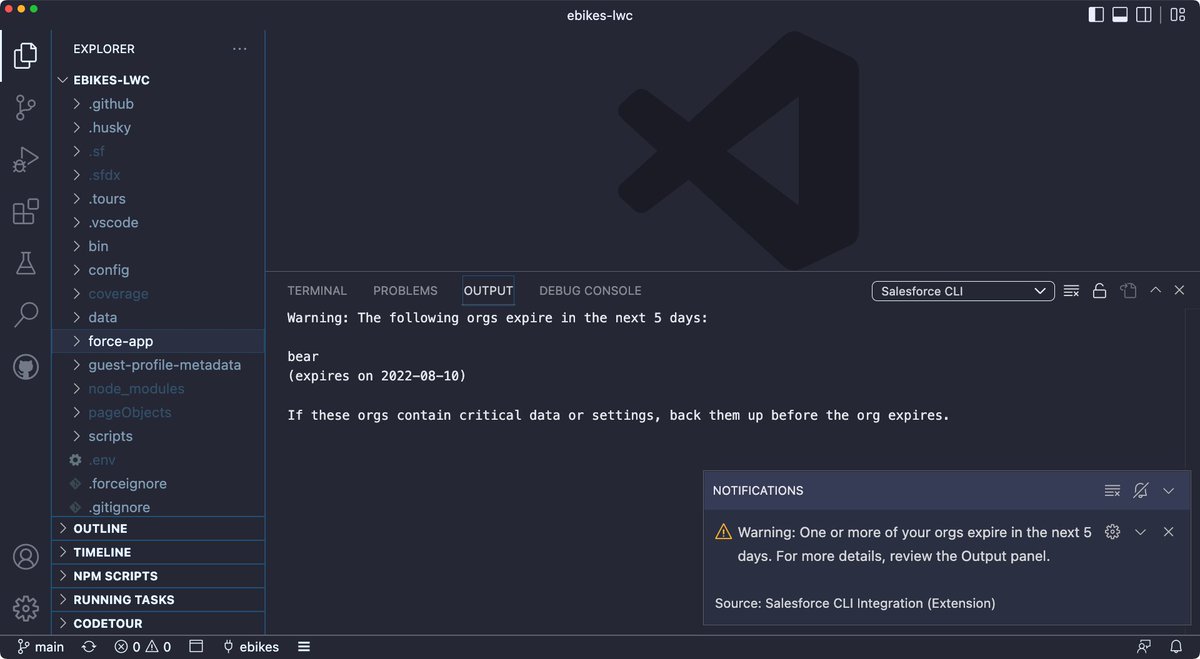Open errors and warnings count in status bar
The height and width of the screenshot is (659, 1200).
142,647
